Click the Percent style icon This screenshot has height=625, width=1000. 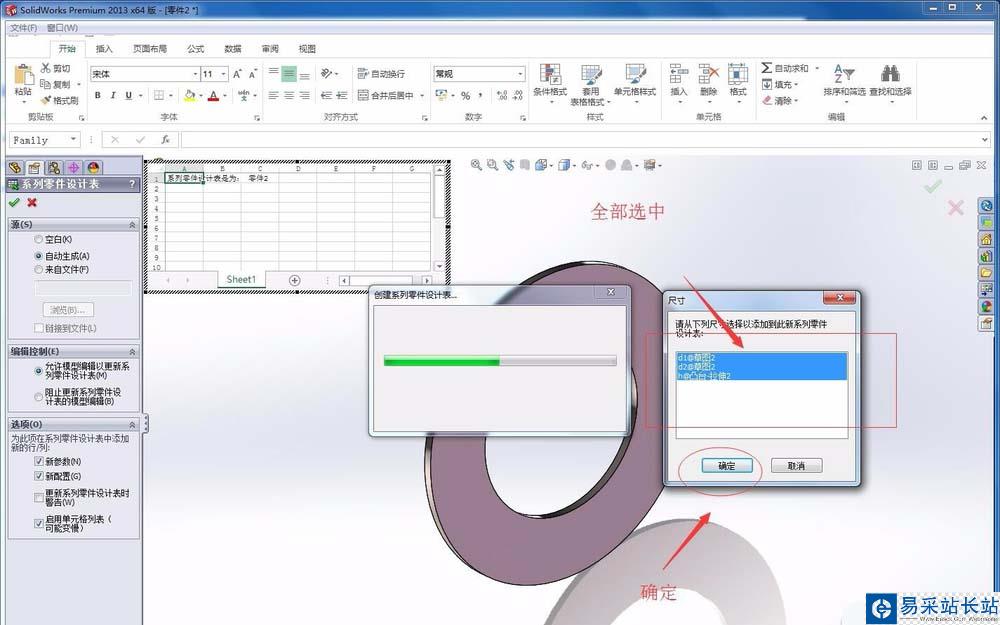click(466, 96)
